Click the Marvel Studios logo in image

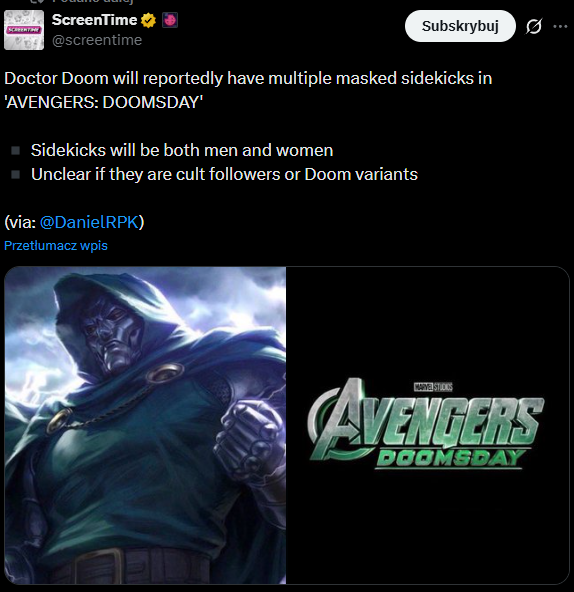tap(433, 387)
